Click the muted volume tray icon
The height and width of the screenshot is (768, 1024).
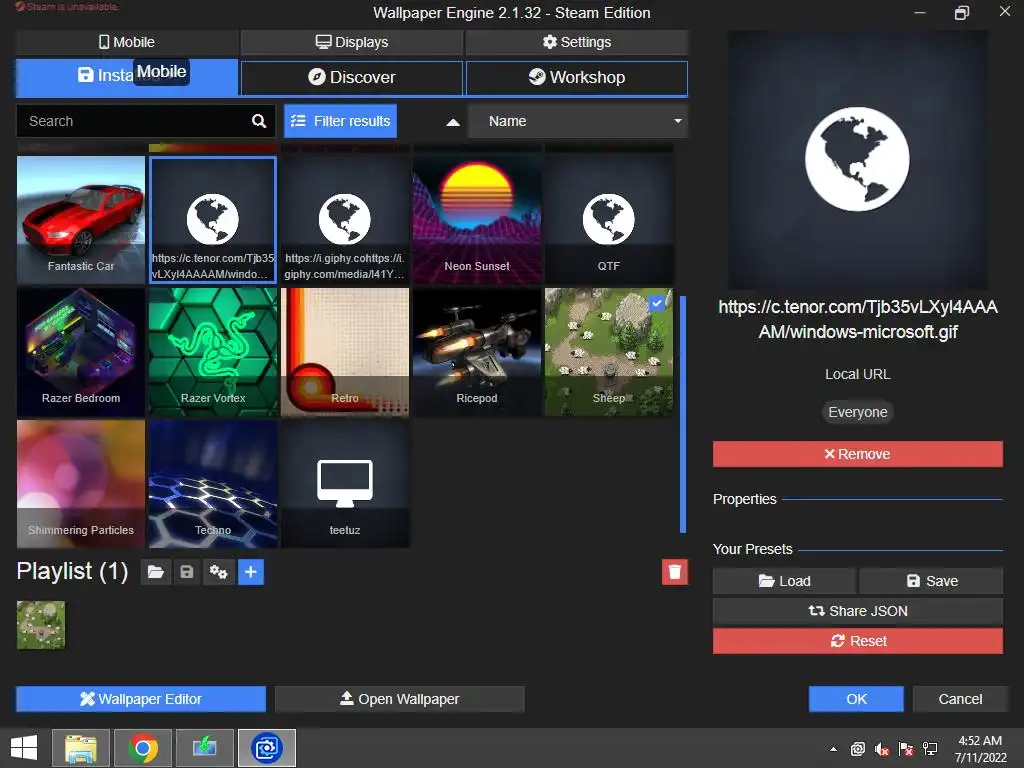click(882, 749)
